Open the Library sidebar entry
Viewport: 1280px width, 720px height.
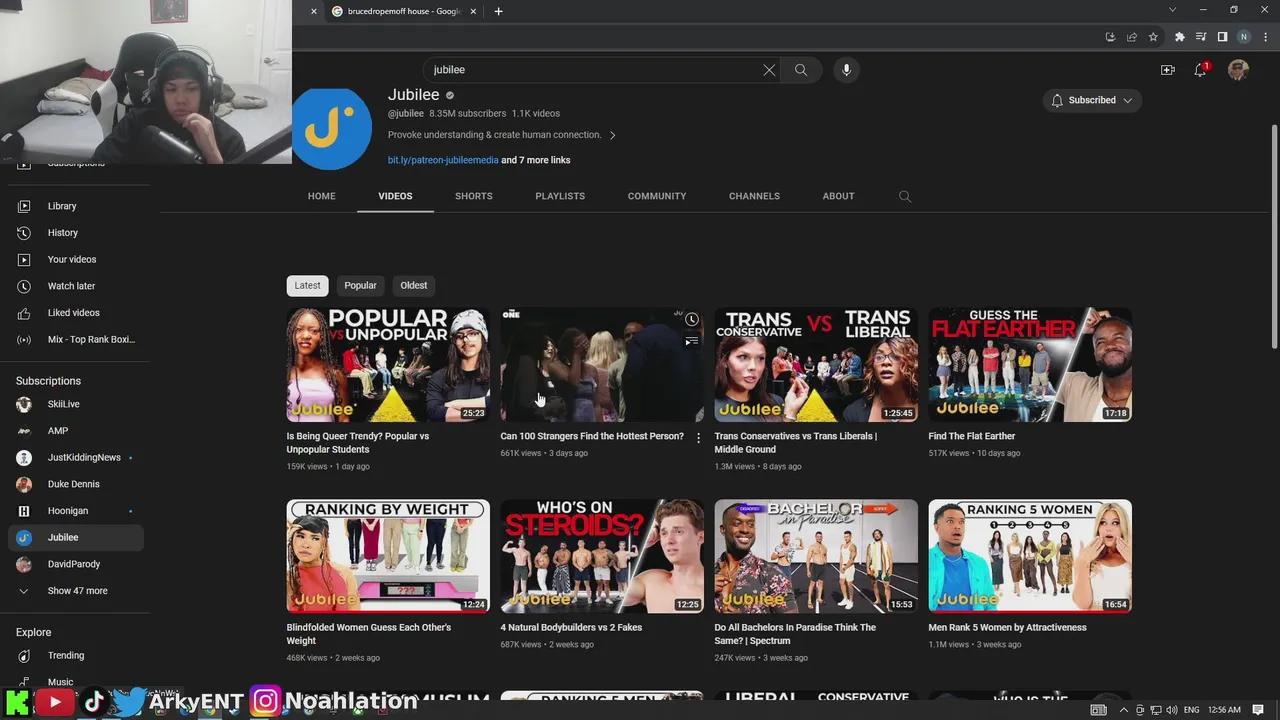(75, 206)
